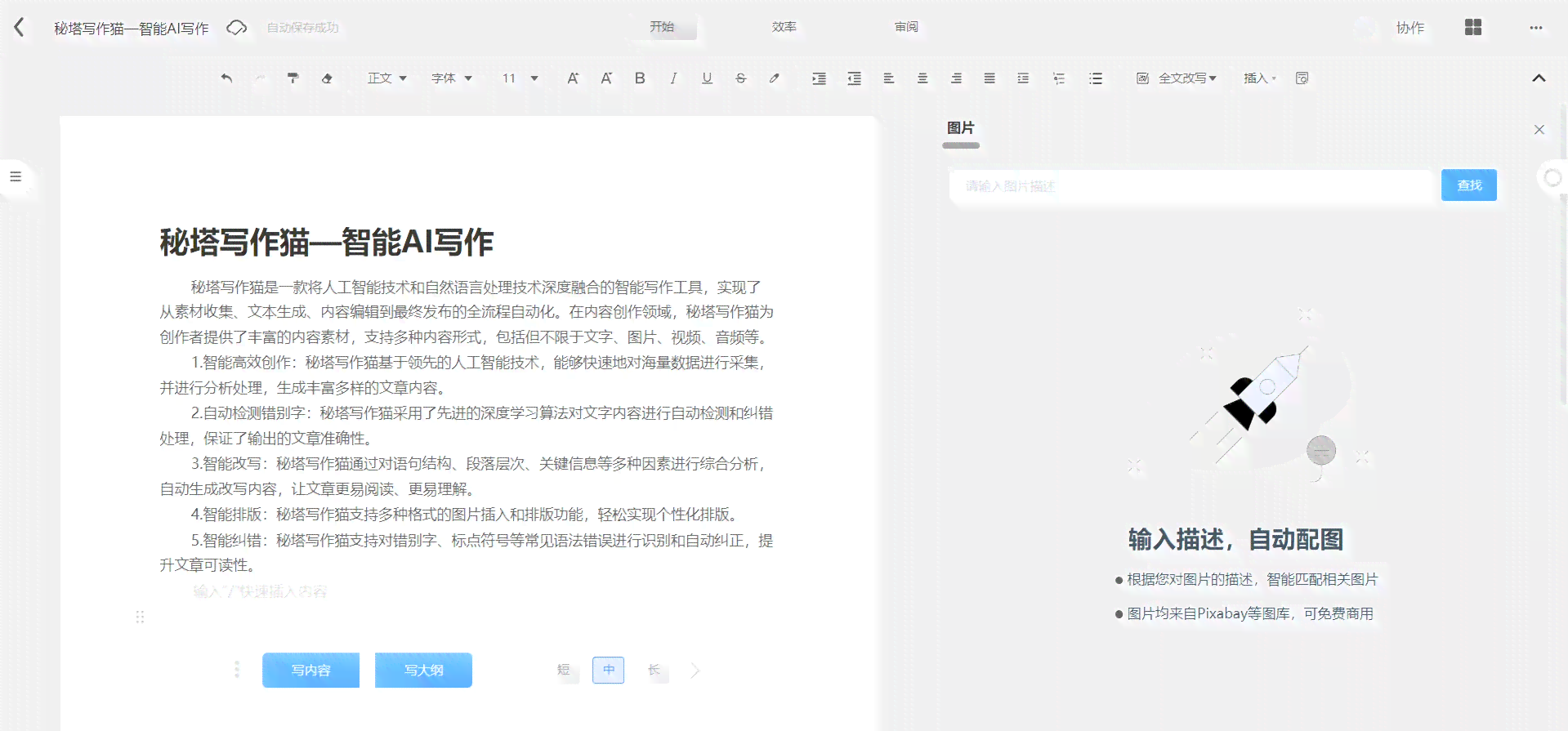Image resolution: width=1568 pixels, height=731 pixels.
Task: Select the 图片 panel tab
Action: (961, 128)
